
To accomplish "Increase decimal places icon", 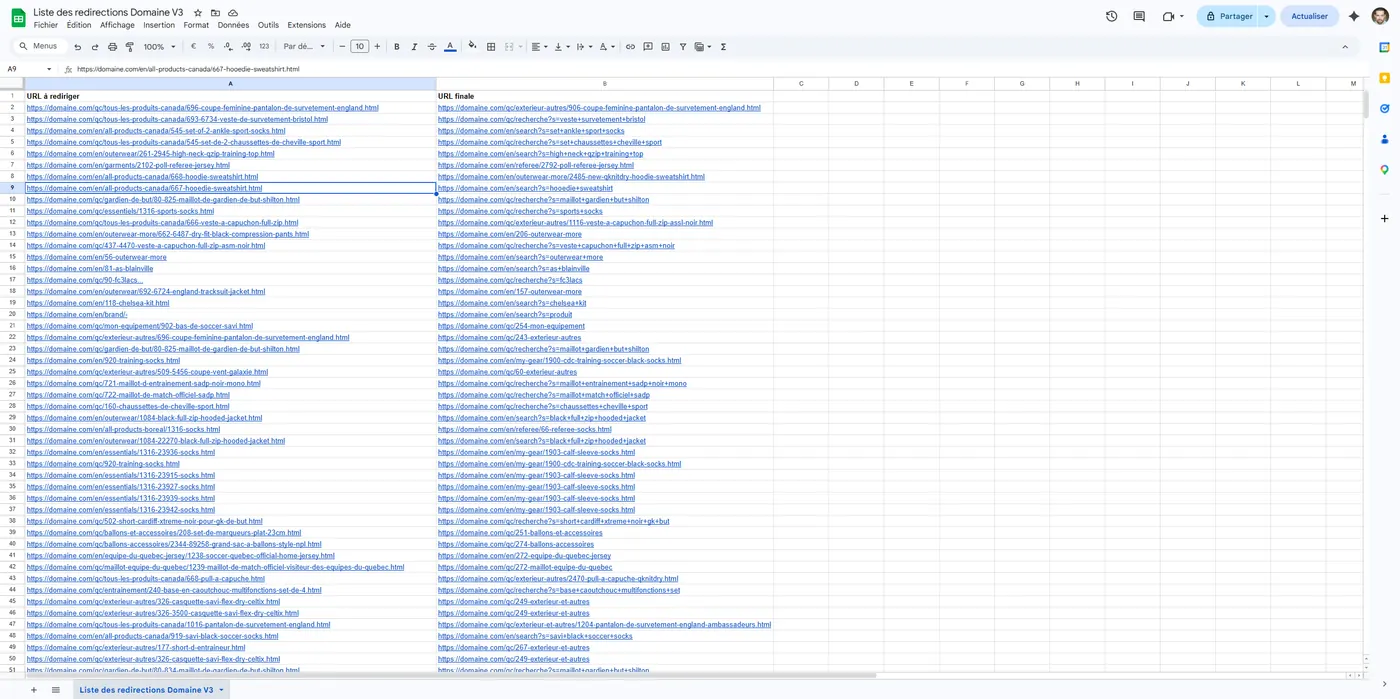I will 246,47.
